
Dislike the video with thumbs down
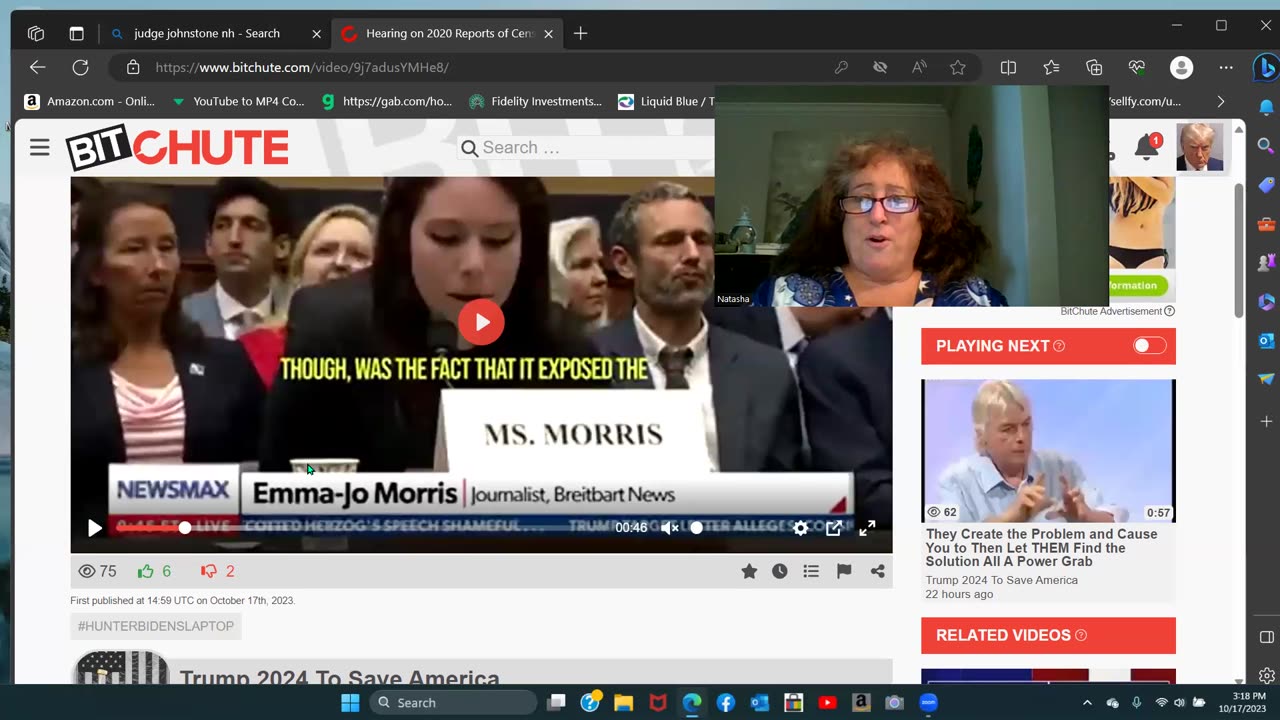point(209,571)
